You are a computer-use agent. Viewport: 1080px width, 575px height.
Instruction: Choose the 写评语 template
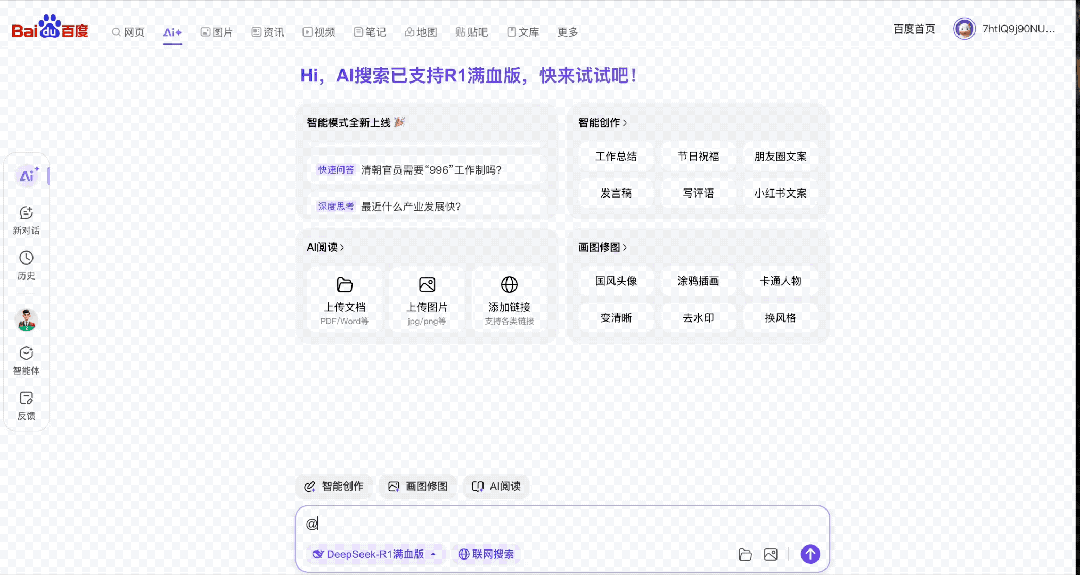(698, 194)
